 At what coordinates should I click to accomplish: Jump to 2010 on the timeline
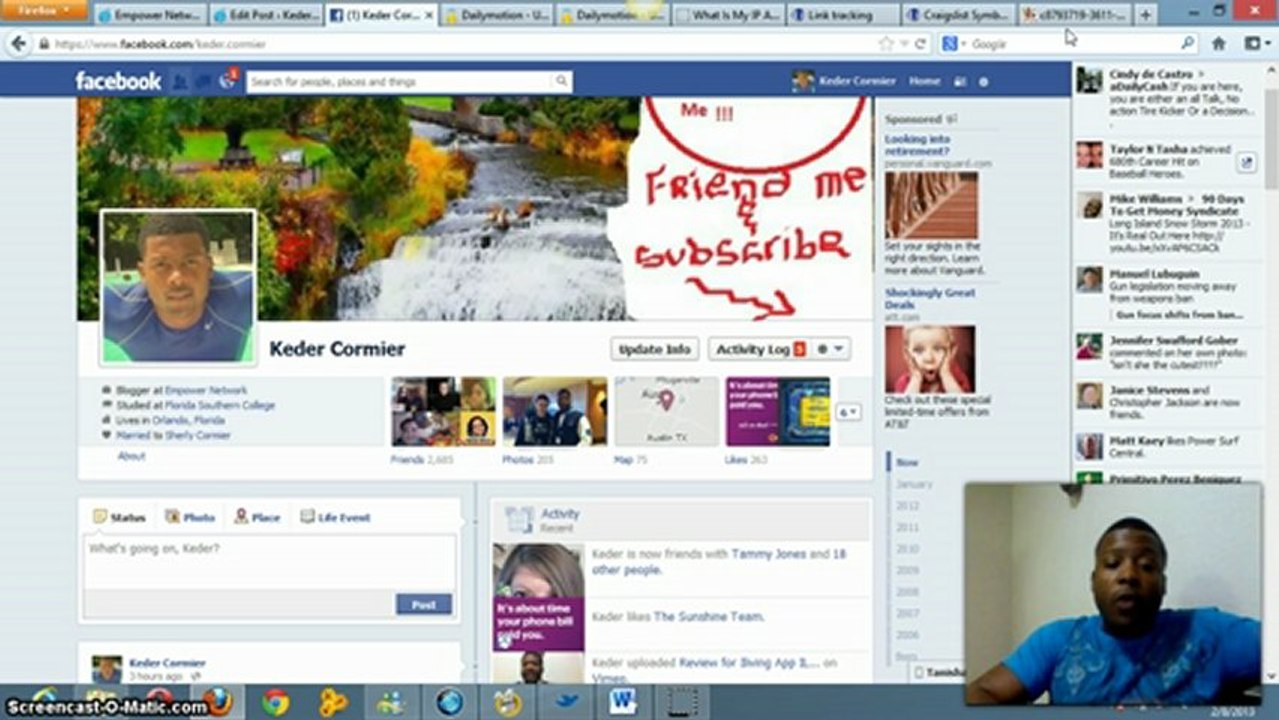[907, 549]
